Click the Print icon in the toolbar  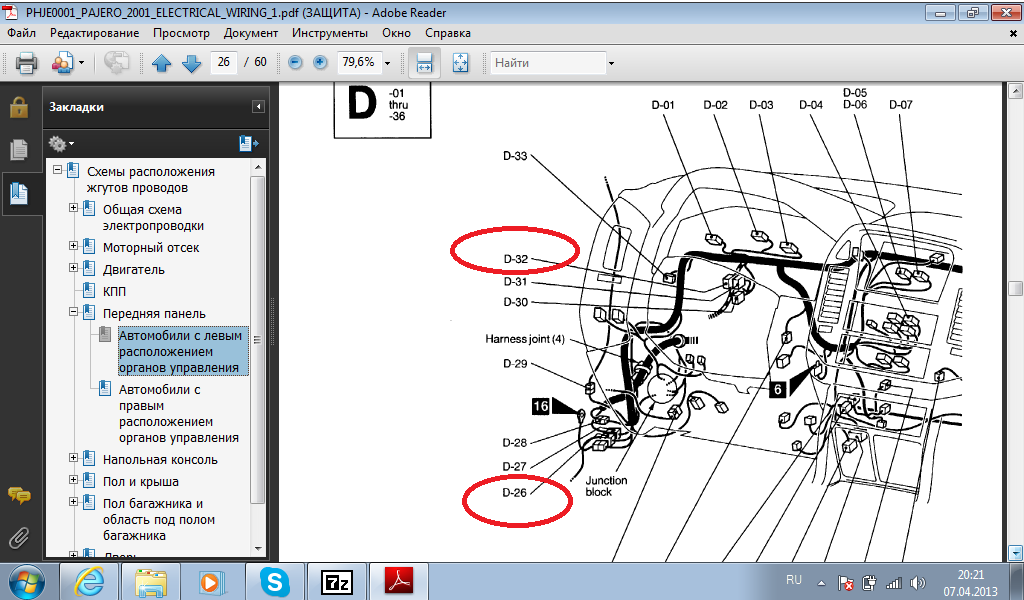click(26, 63)
